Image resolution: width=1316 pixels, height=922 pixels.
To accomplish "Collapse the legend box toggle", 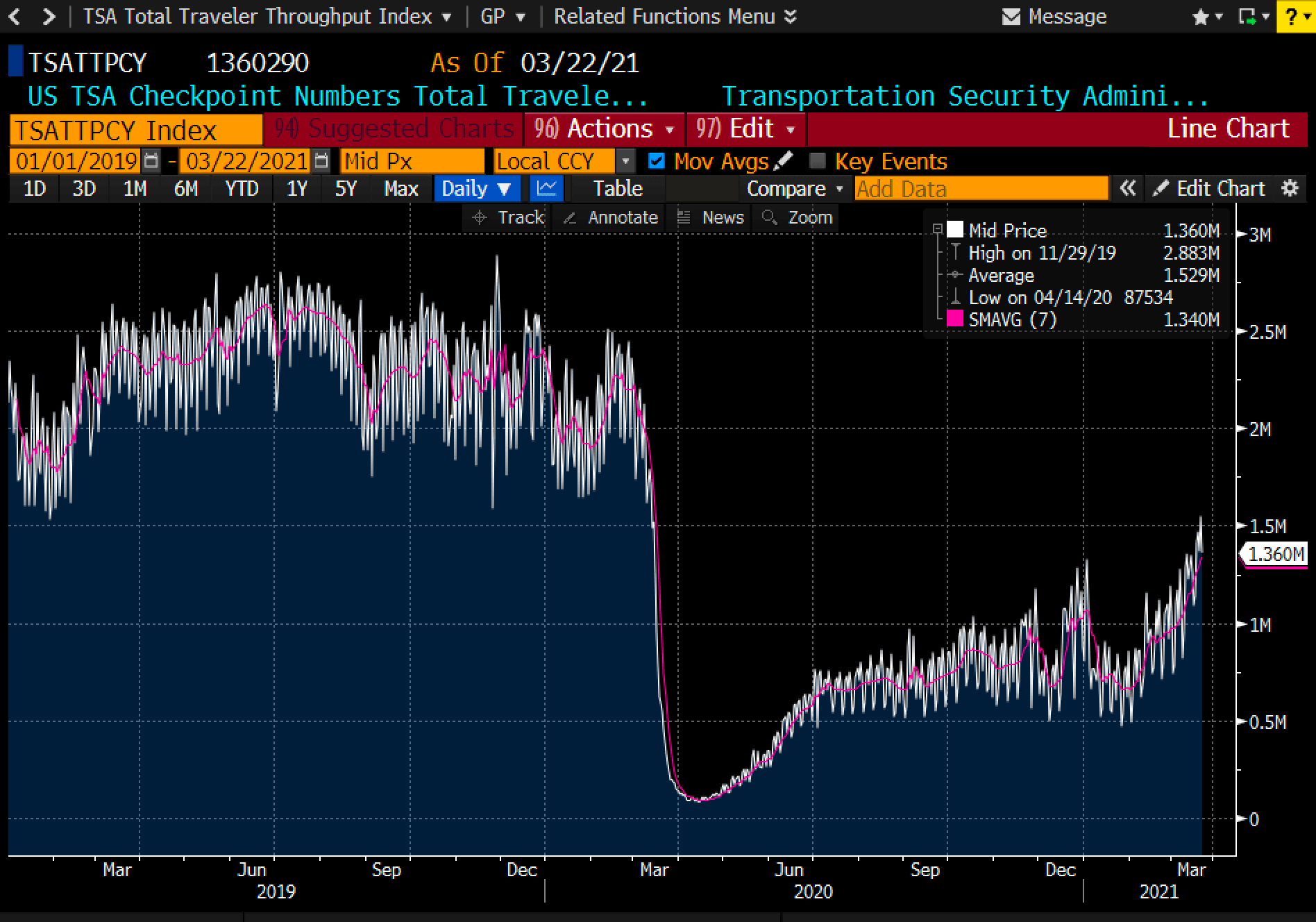I will pyautogui.click(x=937, y=229).
